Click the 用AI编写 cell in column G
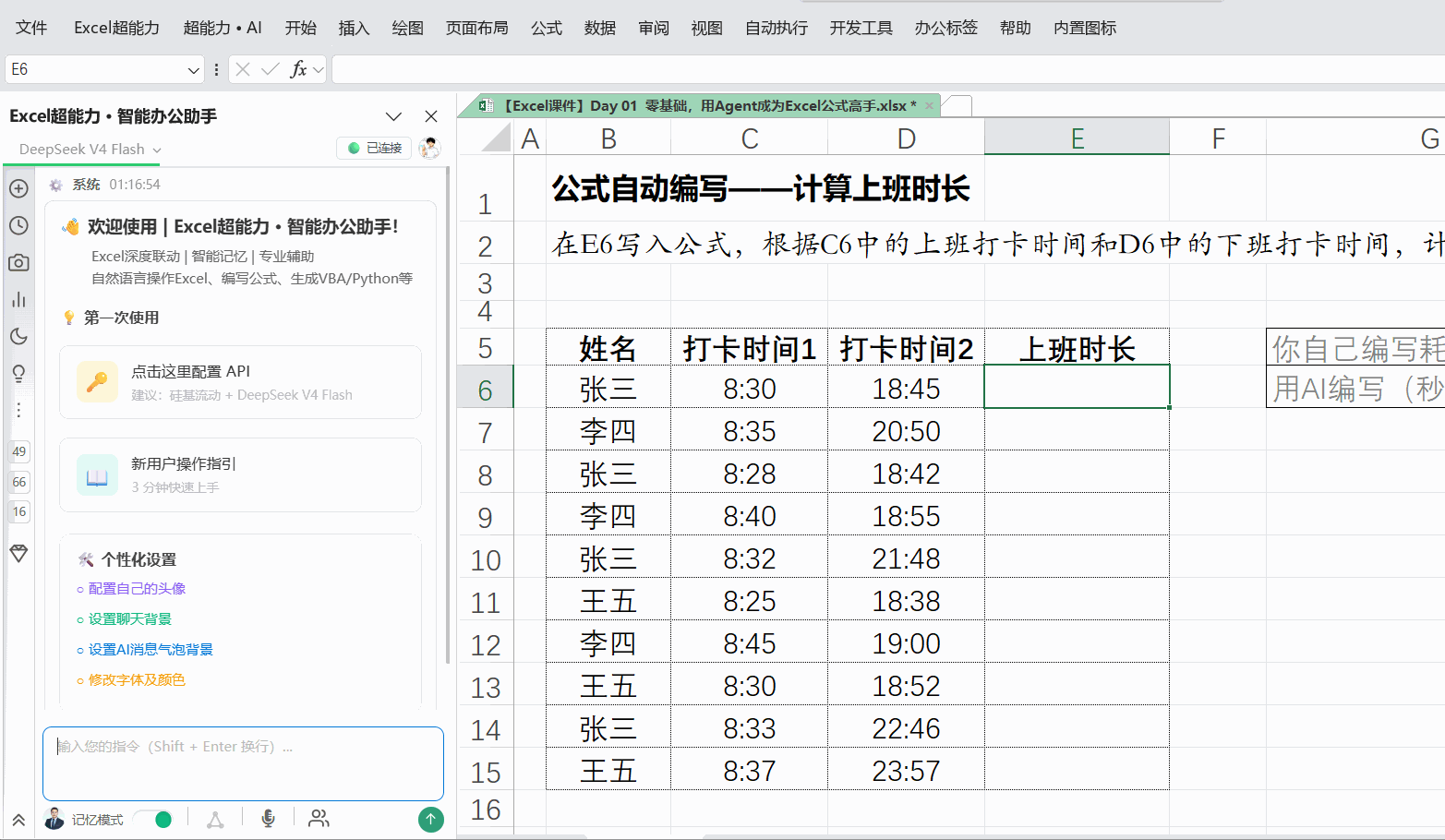Screen dimensions: 1445x840 (x=1355, y=389)
